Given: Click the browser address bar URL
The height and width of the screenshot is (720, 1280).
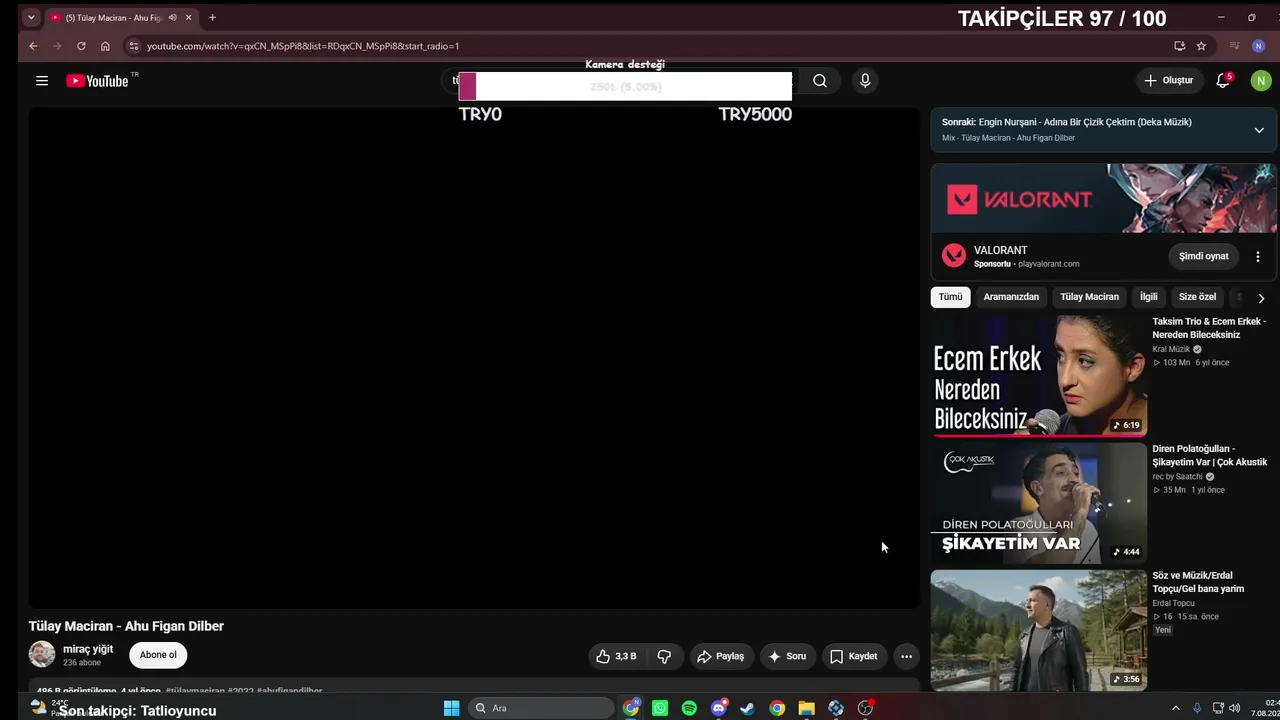Looking at the screenshot, I should tap(303, 46).
